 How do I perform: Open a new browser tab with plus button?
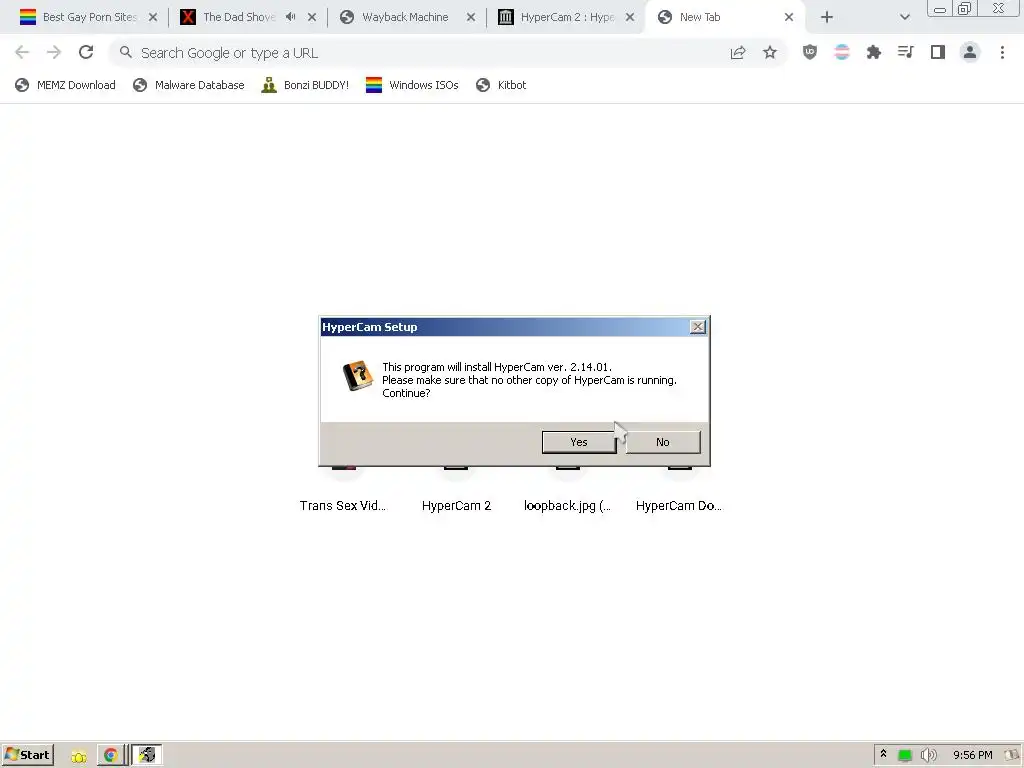[x=827, y=17]
